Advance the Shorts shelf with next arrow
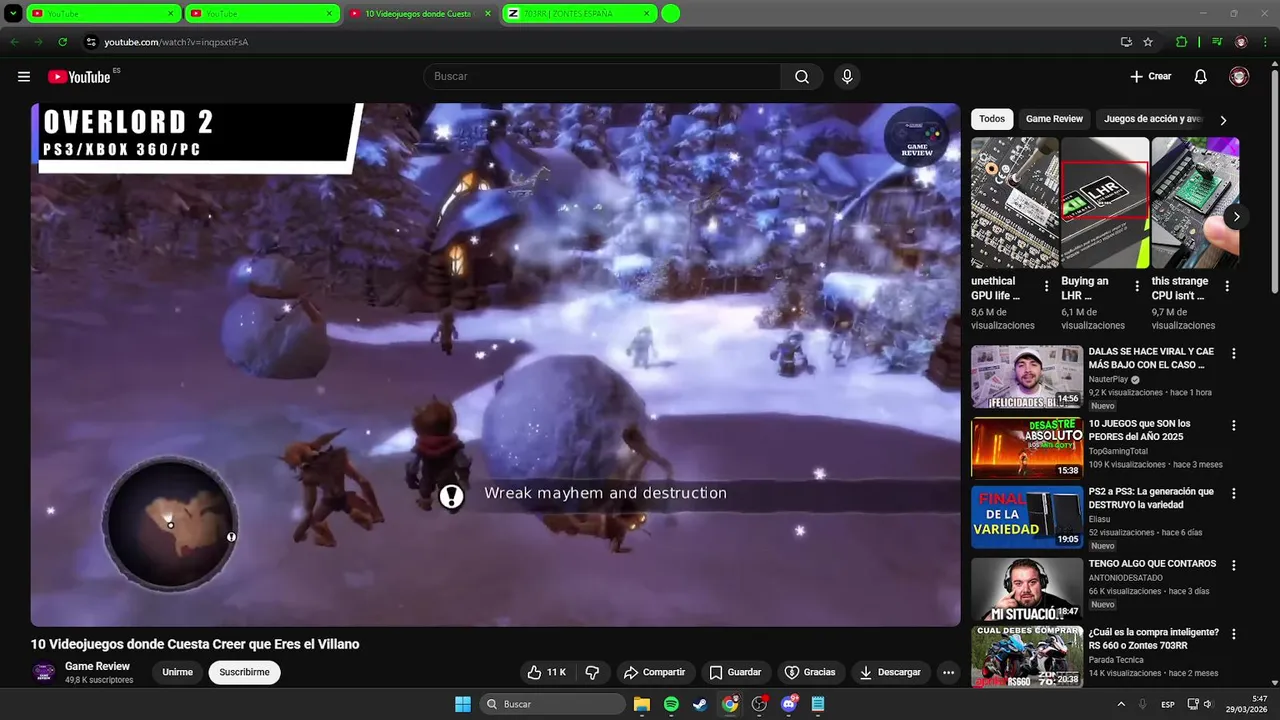Screen dimensions: 1280x720 click(1236, 216)
